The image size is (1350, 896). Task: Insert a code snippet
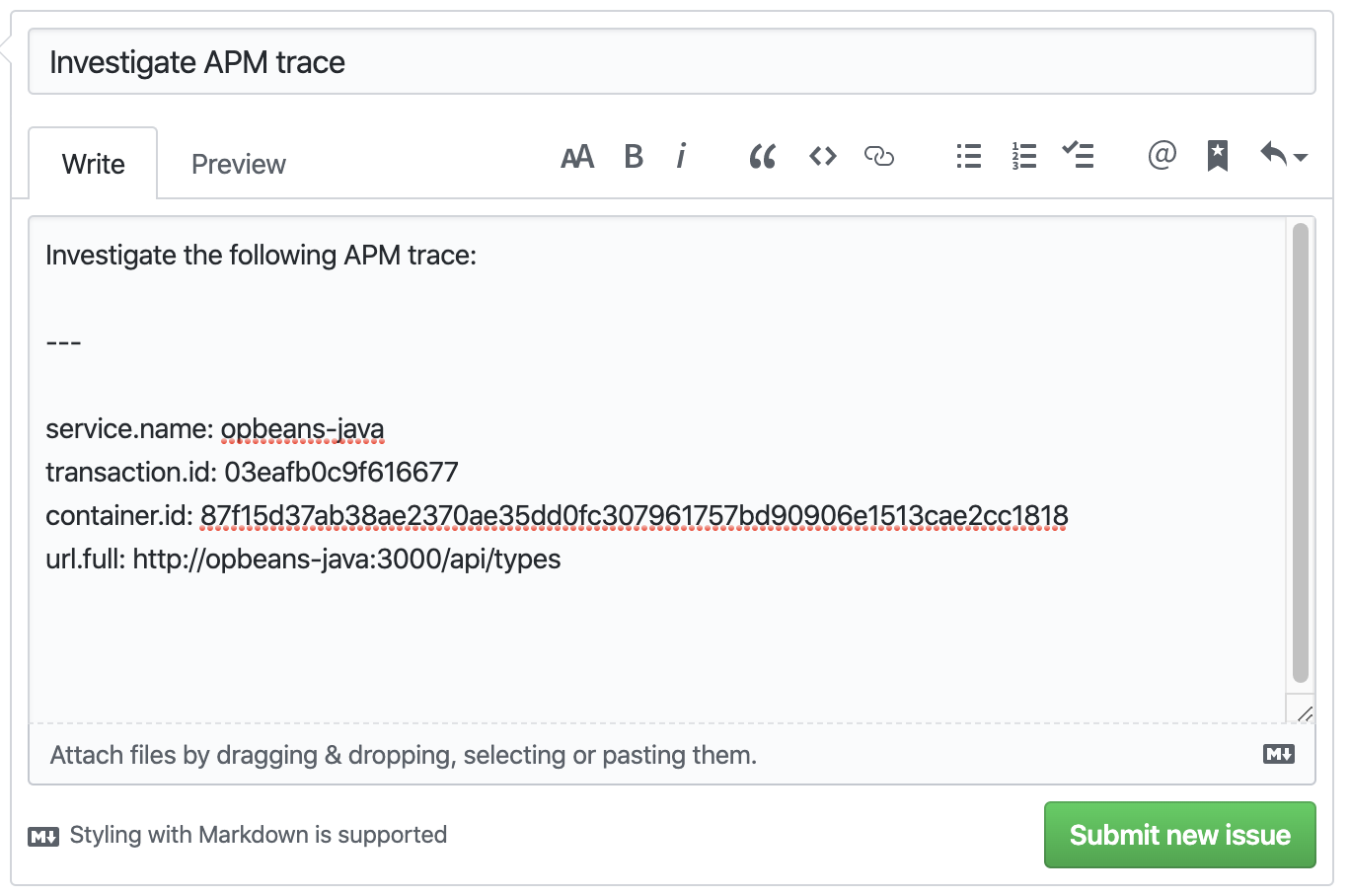pyautogui.click(x=821, y=156)
